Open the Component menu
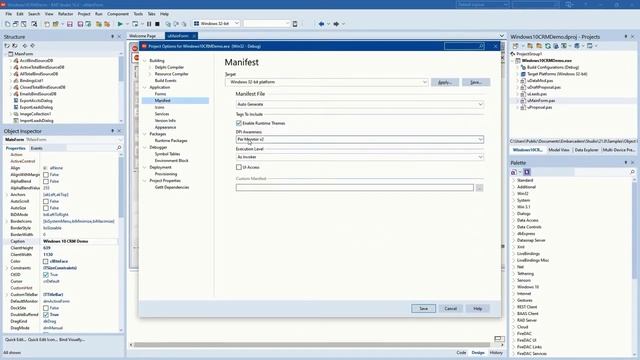The height and width of the screenshot is (360, 640). point(118,14)
